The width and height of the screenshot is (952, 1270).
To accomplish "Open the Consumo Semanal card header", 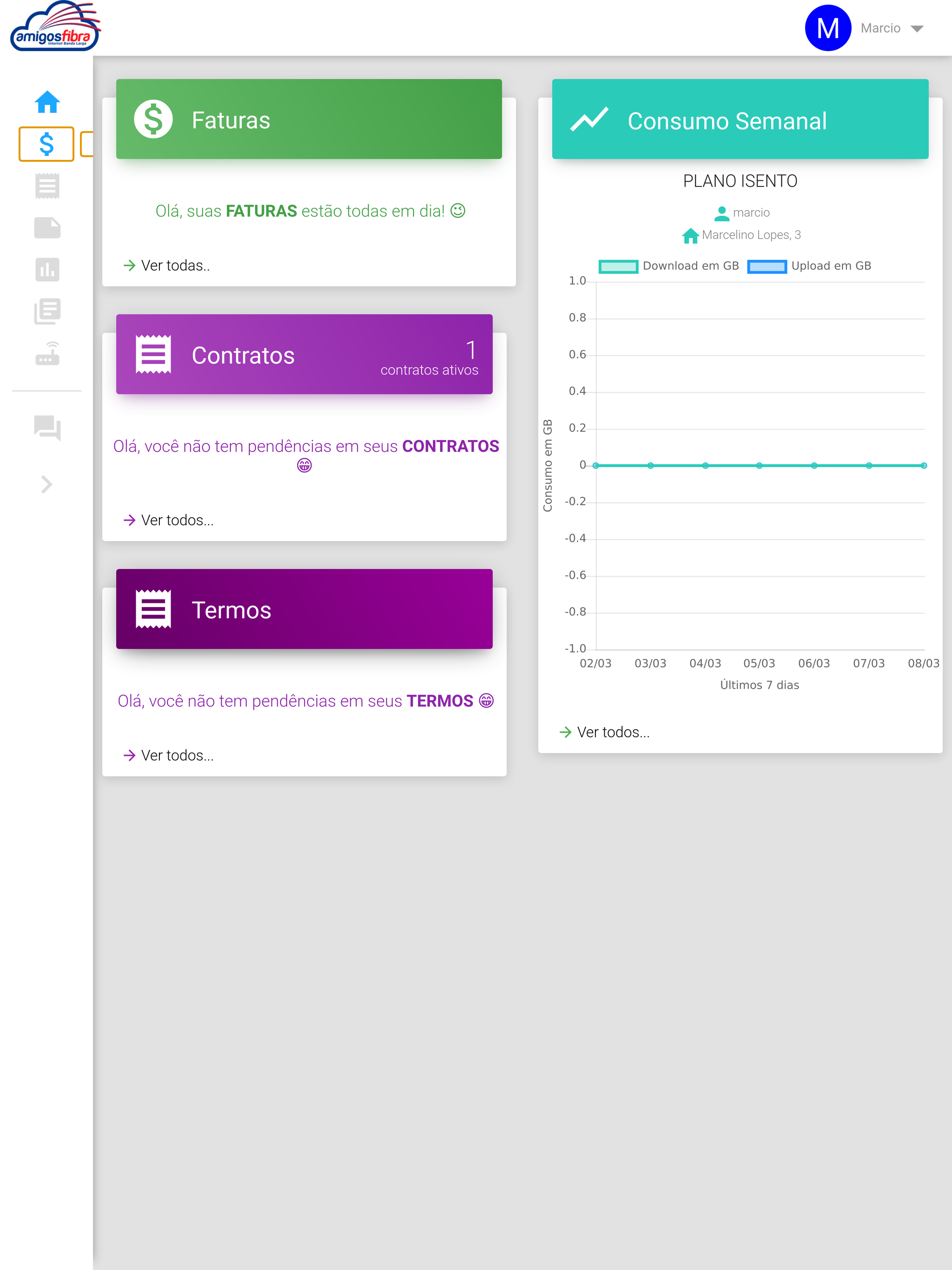I will tap(740, 119).
